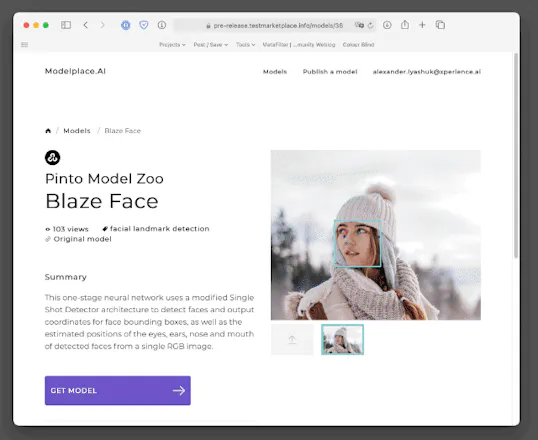Image resolution: width=538 pixels, height=440 pixels.
Task: Select the winter woman thumbnail
Action: pyautogui.click(x=342, y=339)
